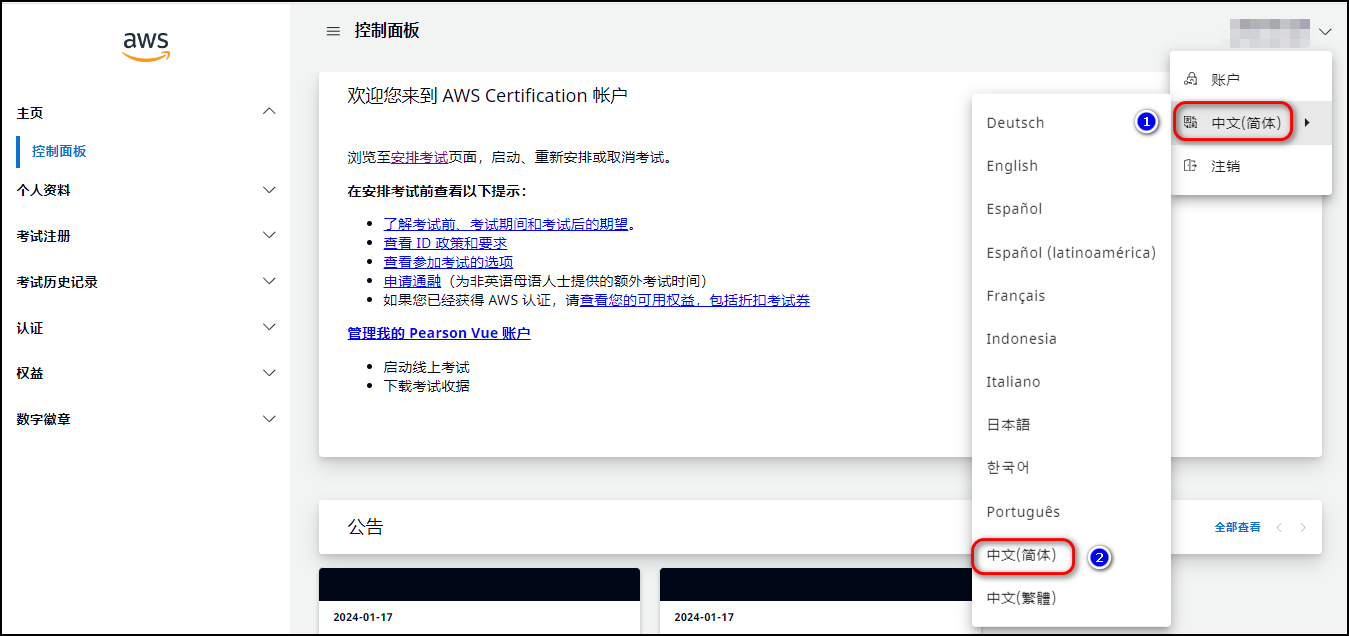Open the 安排考试 link

click(x=419, y=157)
